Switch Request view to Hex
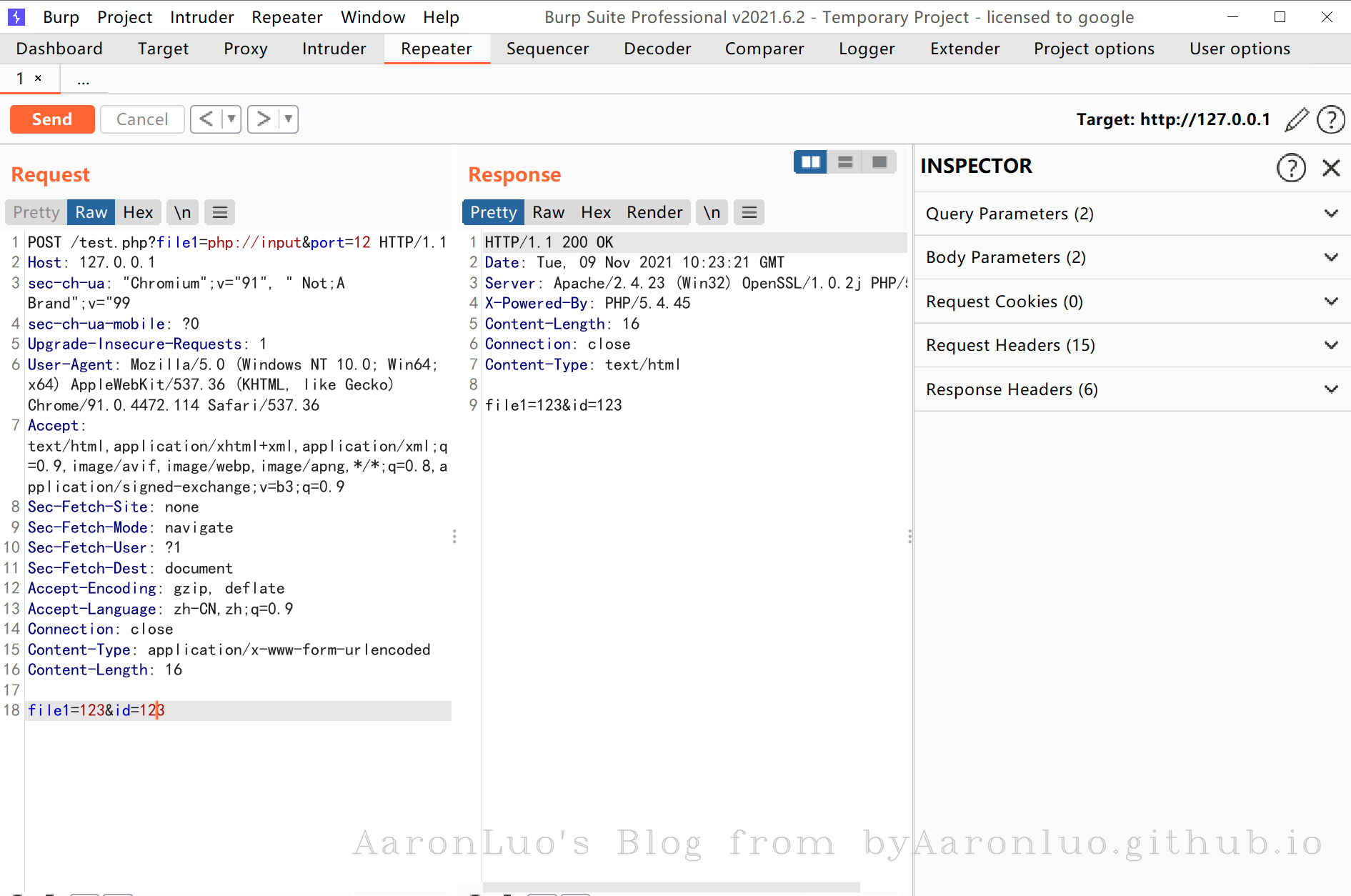Viewport: 1351px width, 896px height. pos(138,212)
